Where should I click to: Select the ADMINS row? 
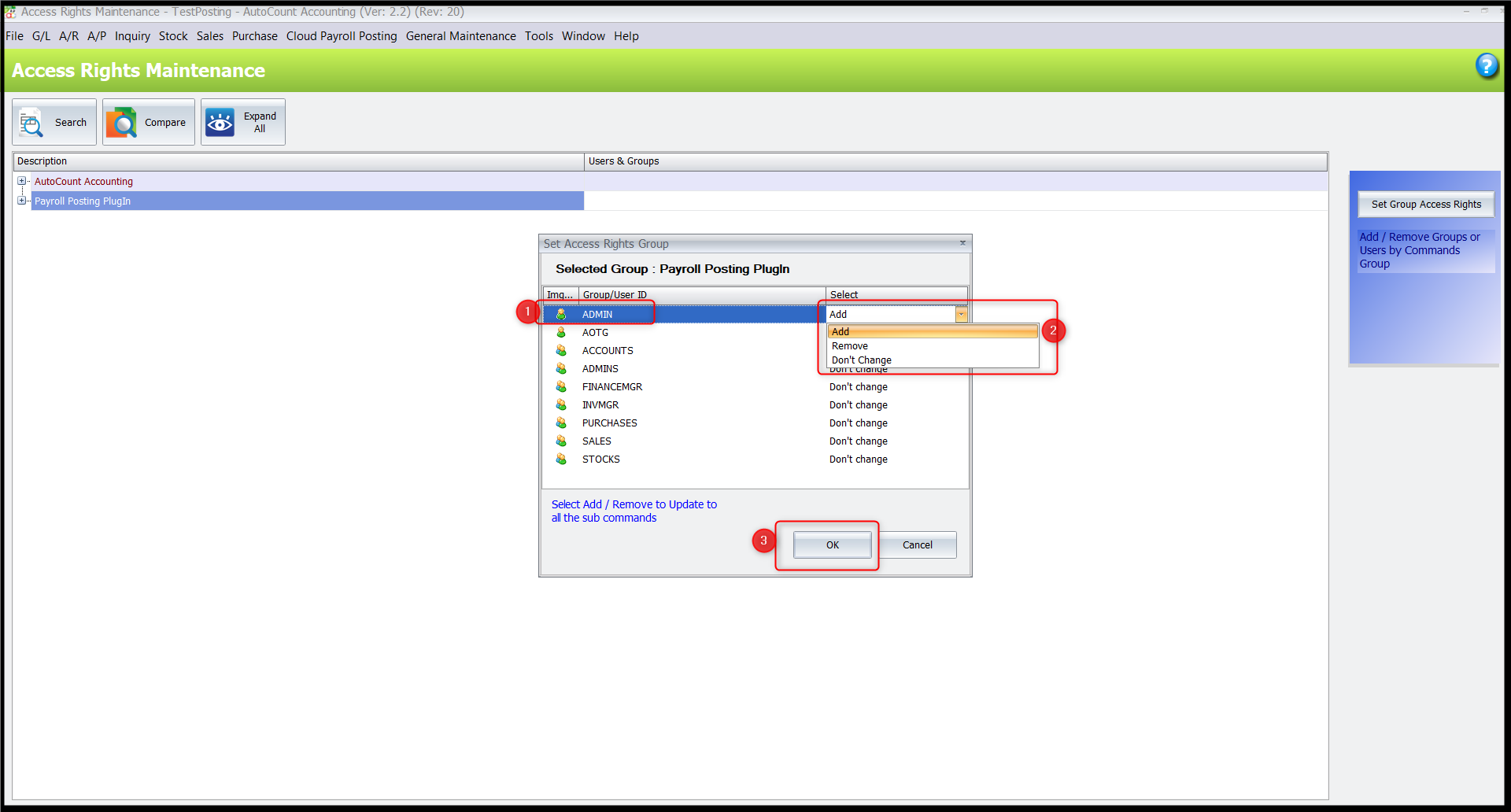(x=755, y=368)
